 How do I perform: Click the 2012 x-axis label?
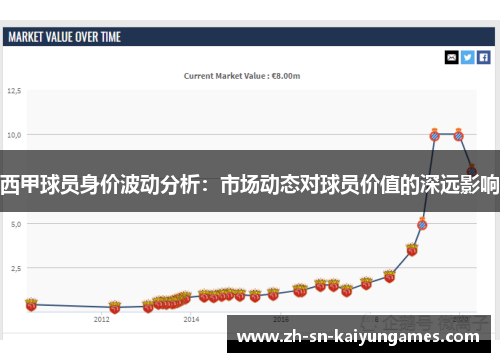[101, 319]
